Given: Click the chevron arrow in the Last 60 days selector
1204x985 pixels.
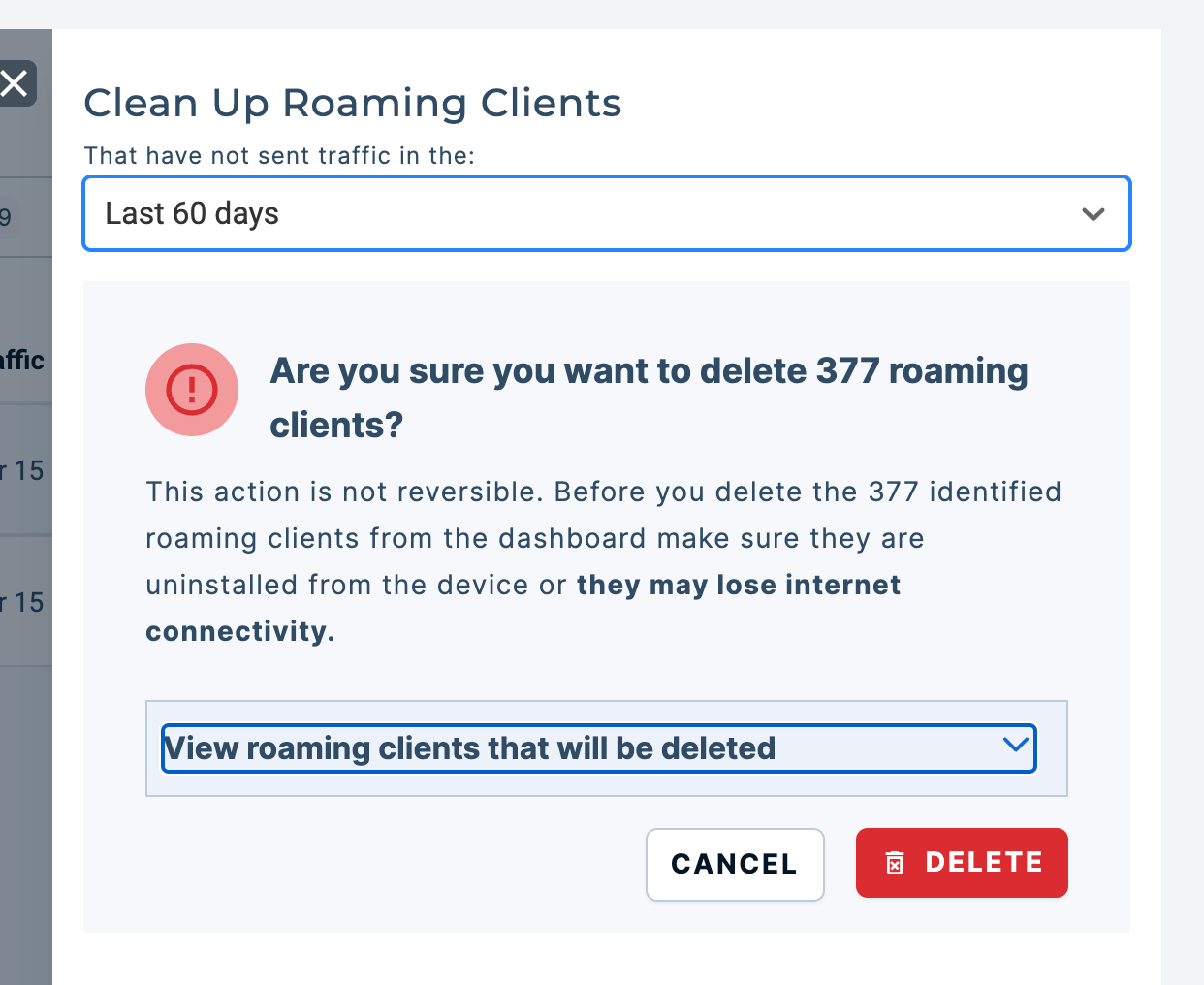Looking at the screenshot, I should (1093, 214).
